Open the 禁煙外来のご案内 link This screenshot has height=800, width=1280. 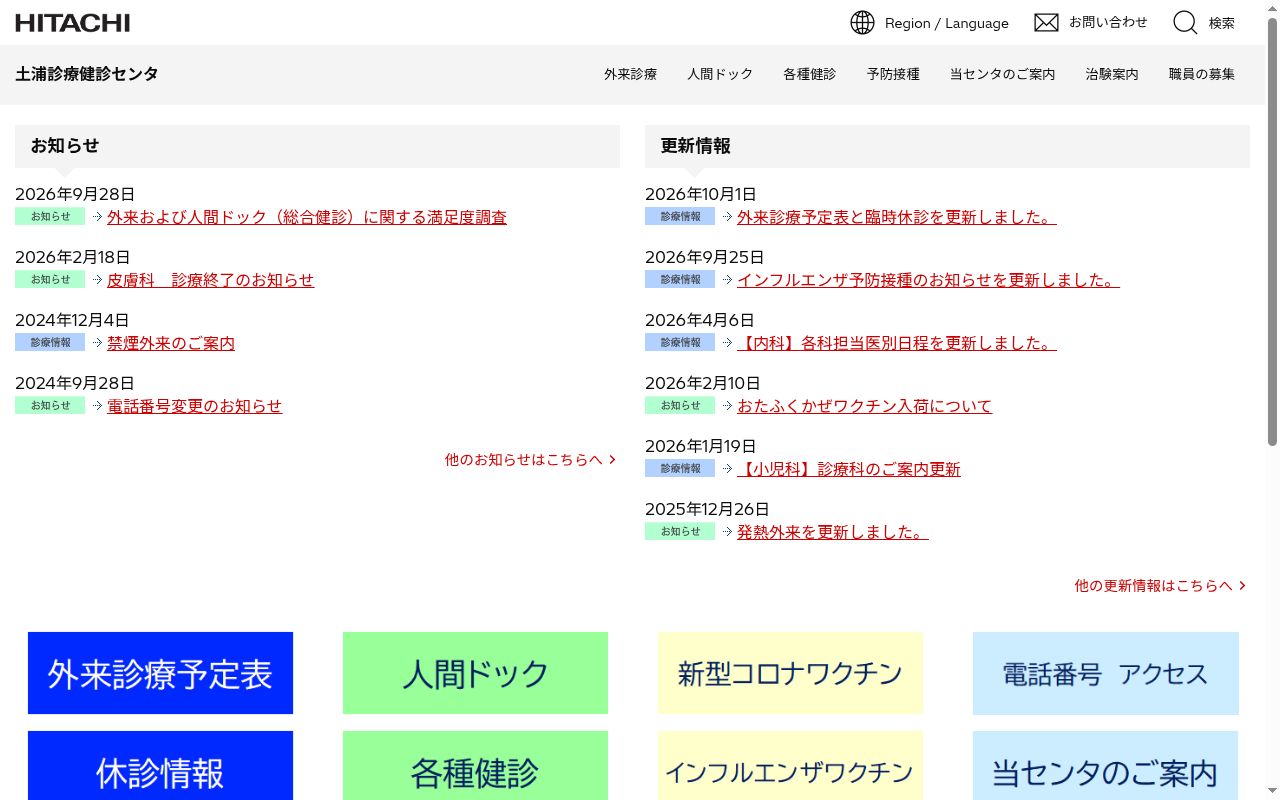(x=171, y=343)
